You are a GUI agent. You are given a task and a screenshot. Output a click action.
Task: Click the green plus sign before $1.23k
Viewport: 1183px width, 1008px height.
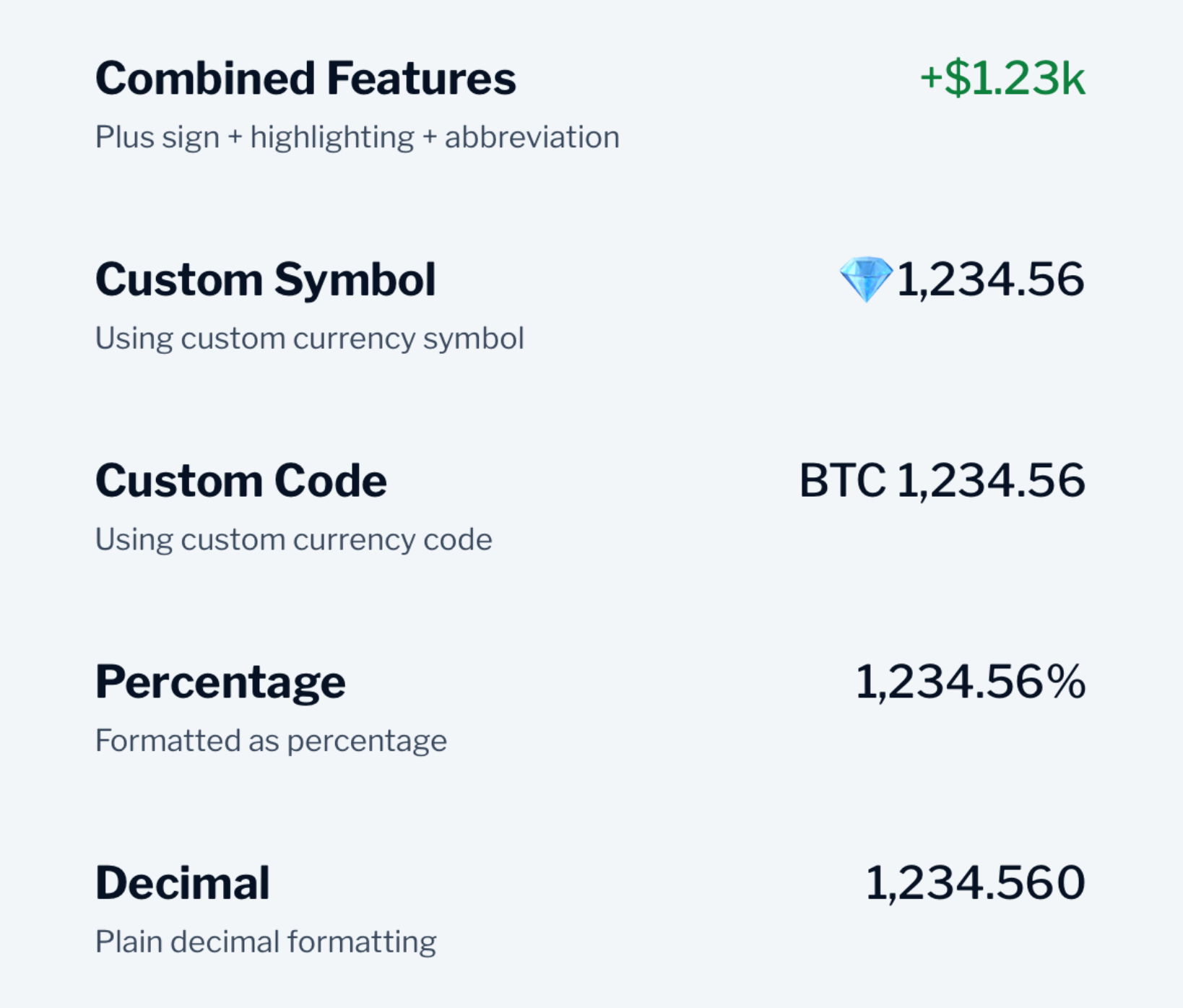(931, 79)
